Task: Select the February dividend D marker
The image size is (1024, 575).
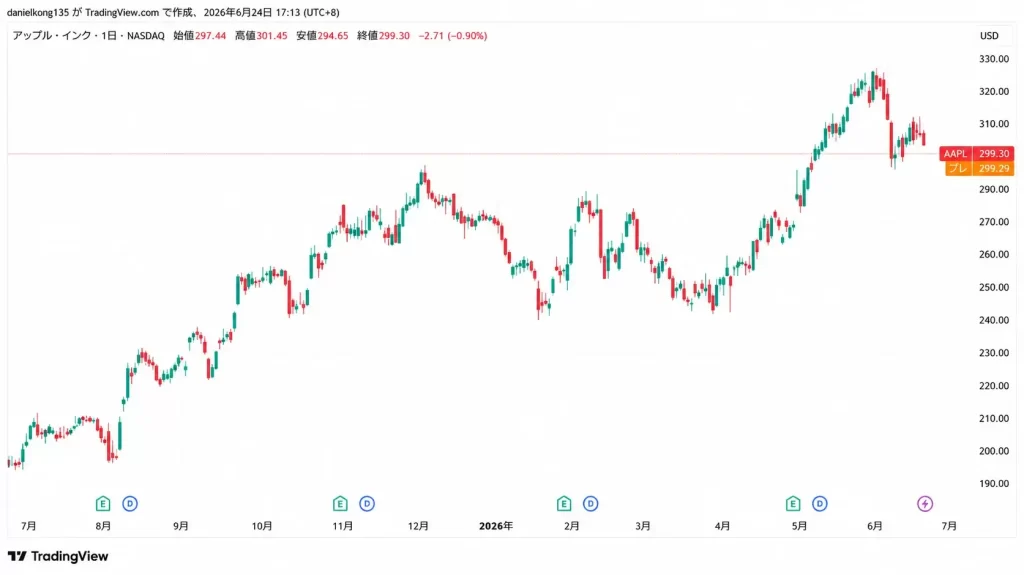Action: click(590, 504)
